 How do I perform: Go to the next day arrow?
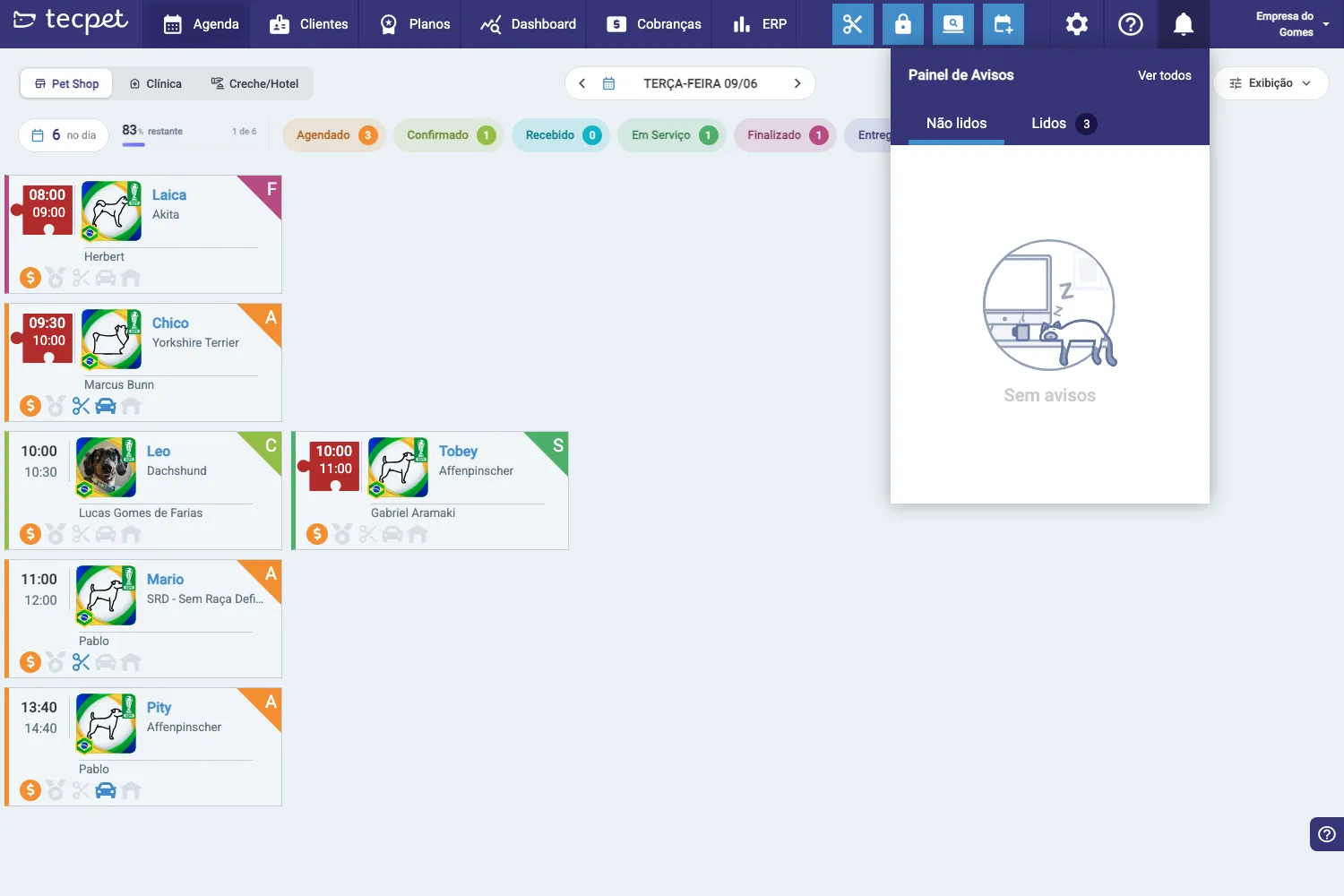click(x=797, y=83)
